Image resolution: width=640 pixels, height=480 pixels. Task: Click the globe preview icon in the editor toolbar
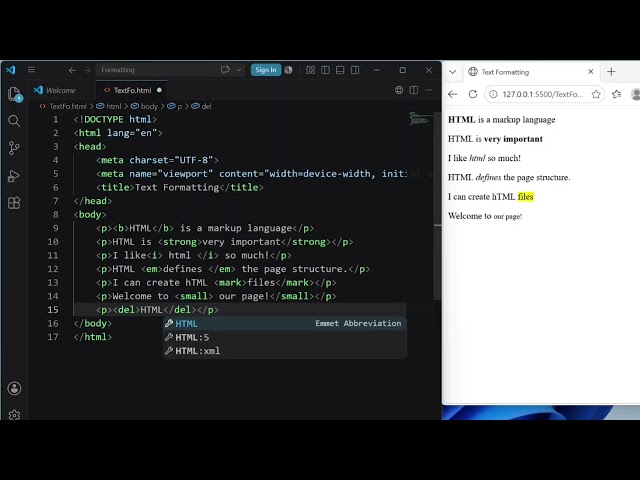click(x=399, y=90)
